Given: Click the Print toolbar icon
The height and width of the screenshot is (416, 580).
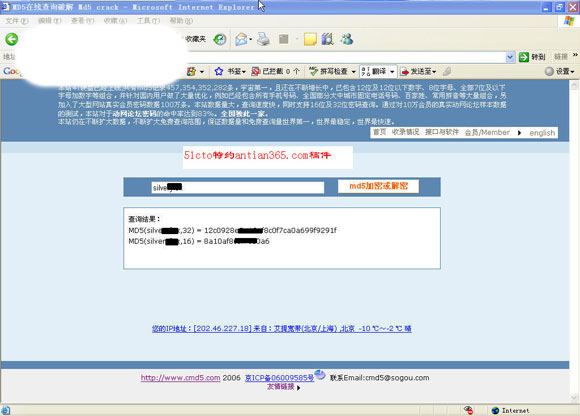Looking at the screenshot, I should coord(263,39).
